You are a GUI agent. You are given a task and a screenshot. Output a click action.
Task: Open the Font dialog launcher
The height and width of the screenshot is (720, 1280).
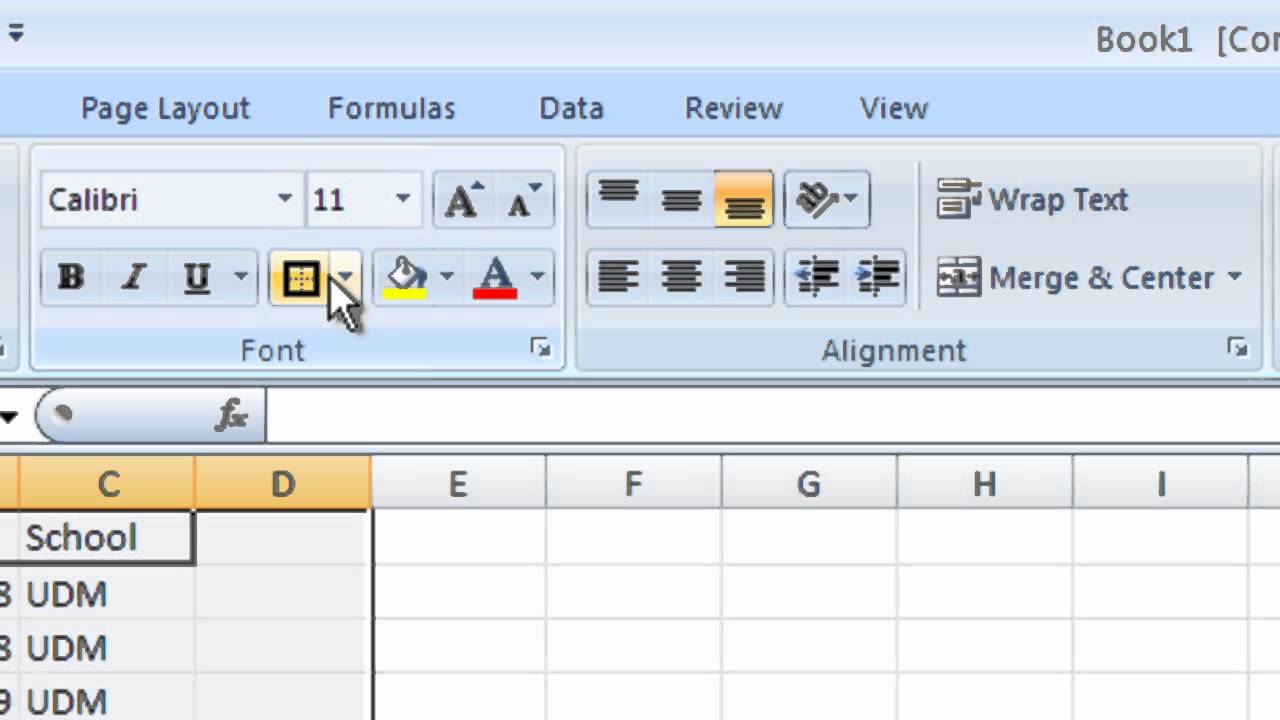541,348
